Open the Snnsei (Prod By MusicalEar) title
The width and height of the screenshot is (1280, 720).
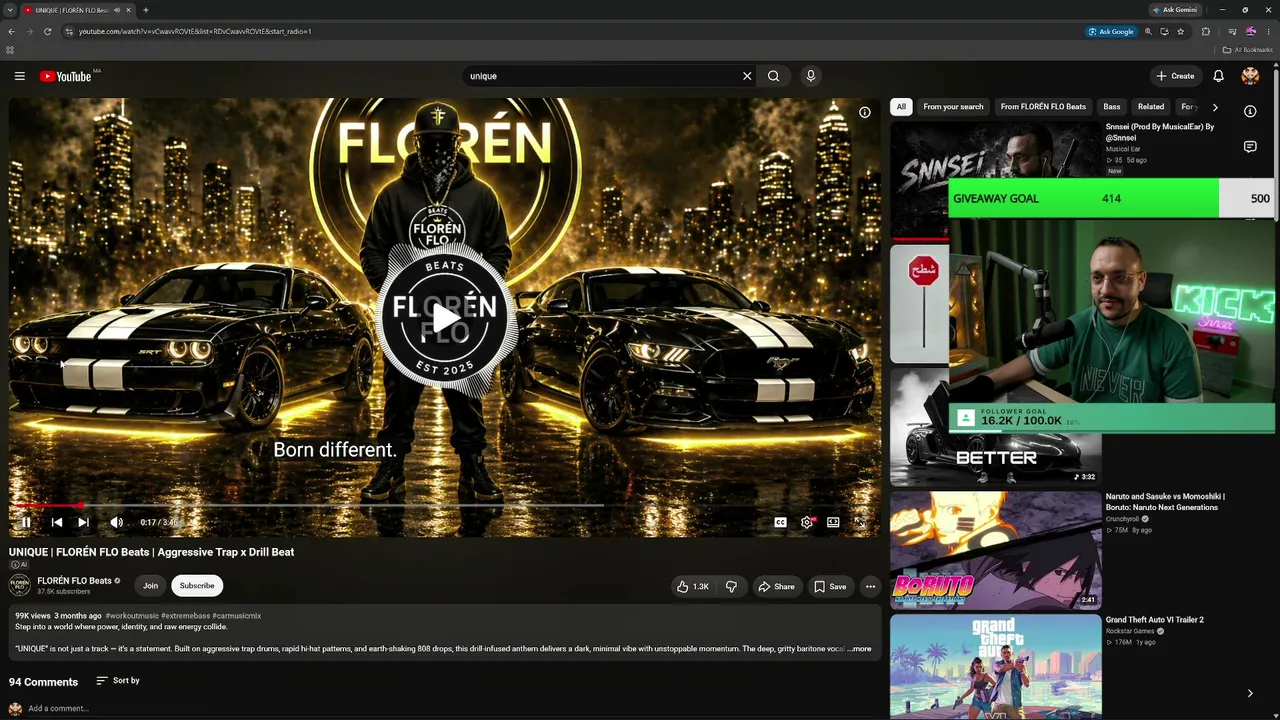pos(1160,132)
